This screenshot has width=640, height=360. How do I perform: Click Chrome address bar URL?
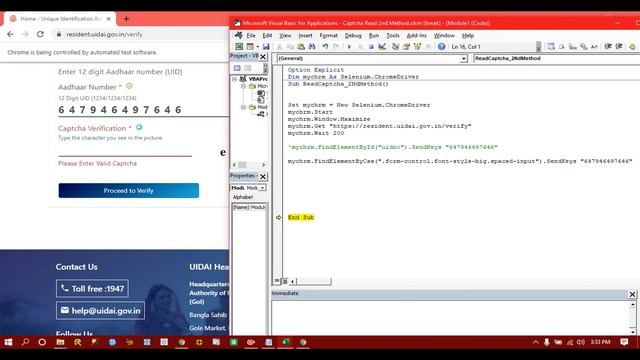point(104,34)
